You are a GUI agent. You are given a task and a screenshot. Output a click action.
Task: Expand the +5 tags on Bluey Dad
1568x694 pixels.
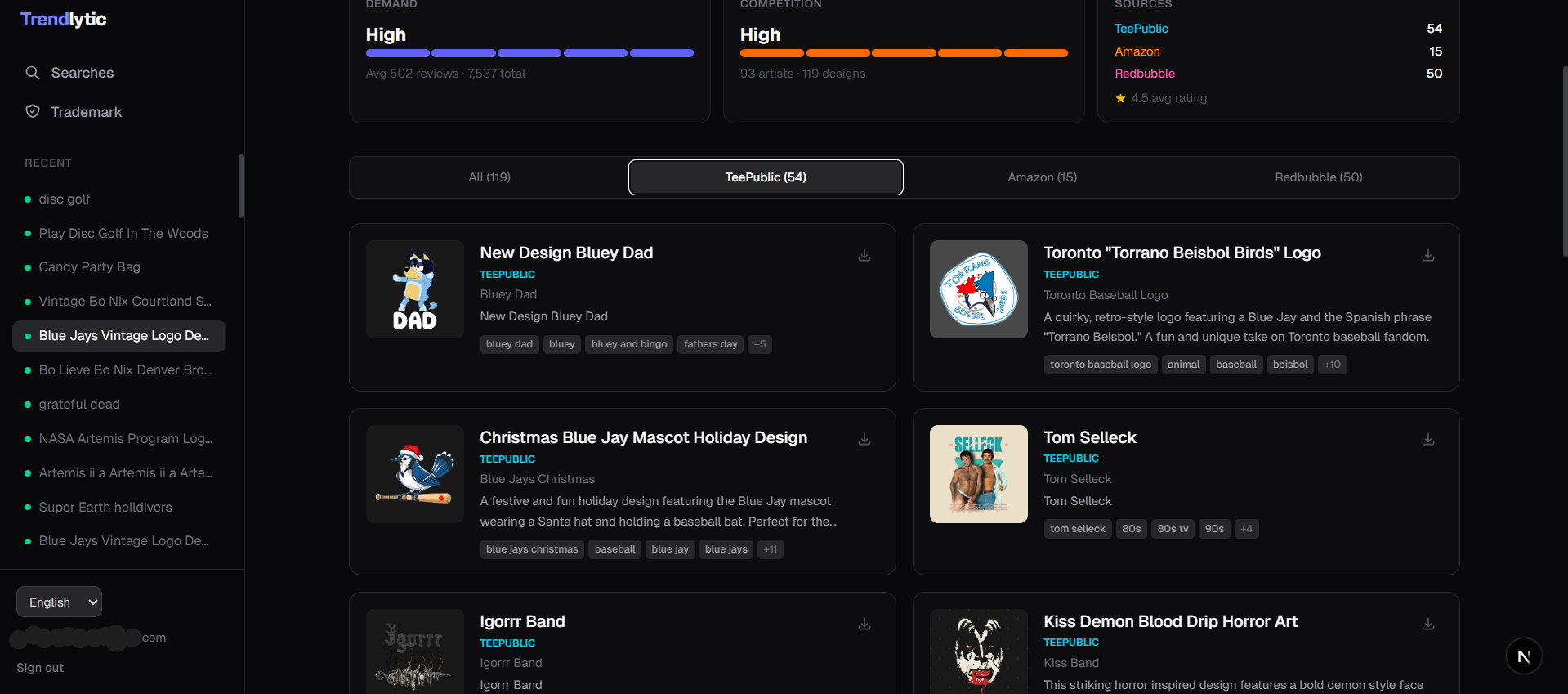[x=760, y=344]
